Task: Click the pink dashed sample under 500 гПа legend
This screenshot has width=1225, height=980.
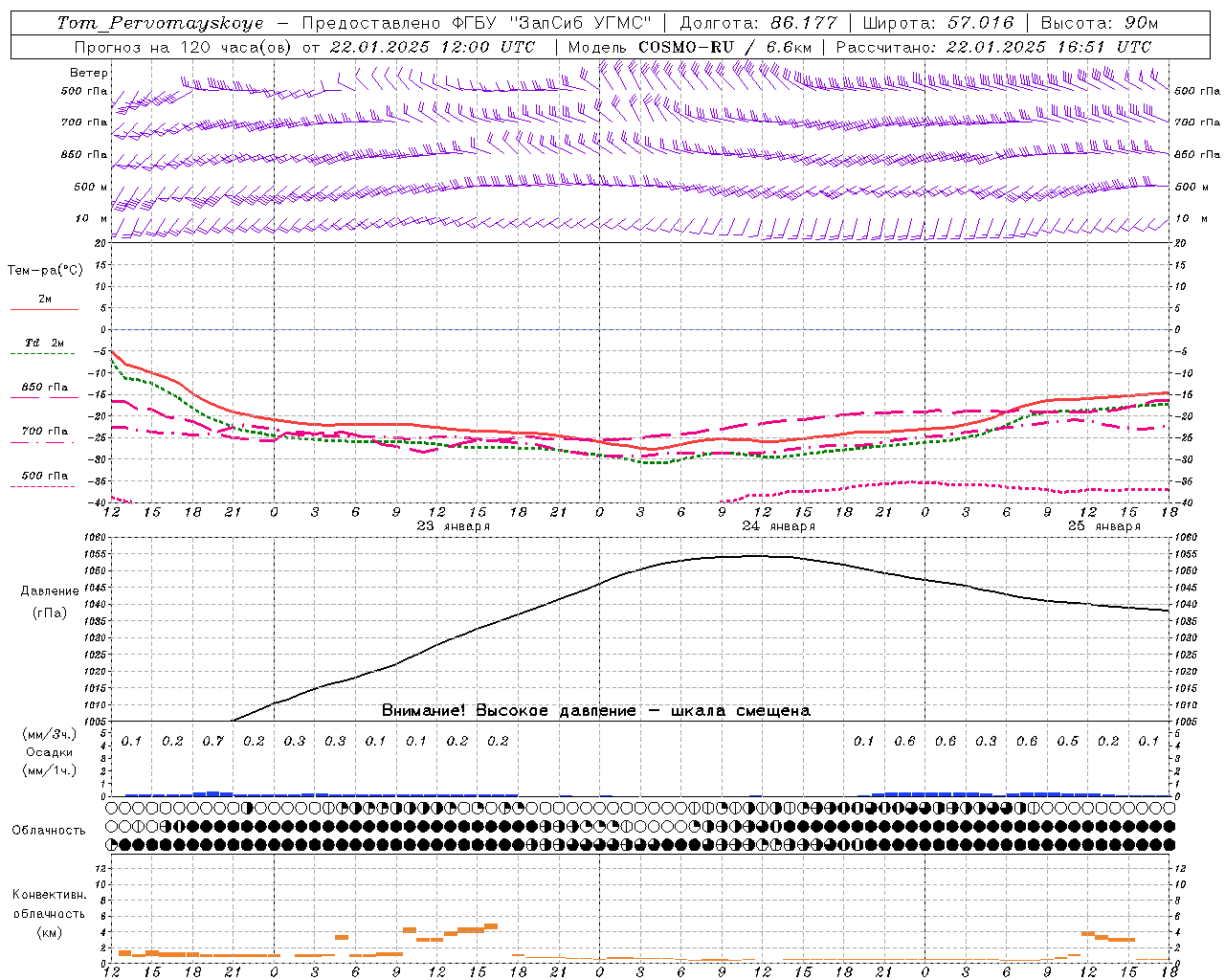Action: click(43, 486)
